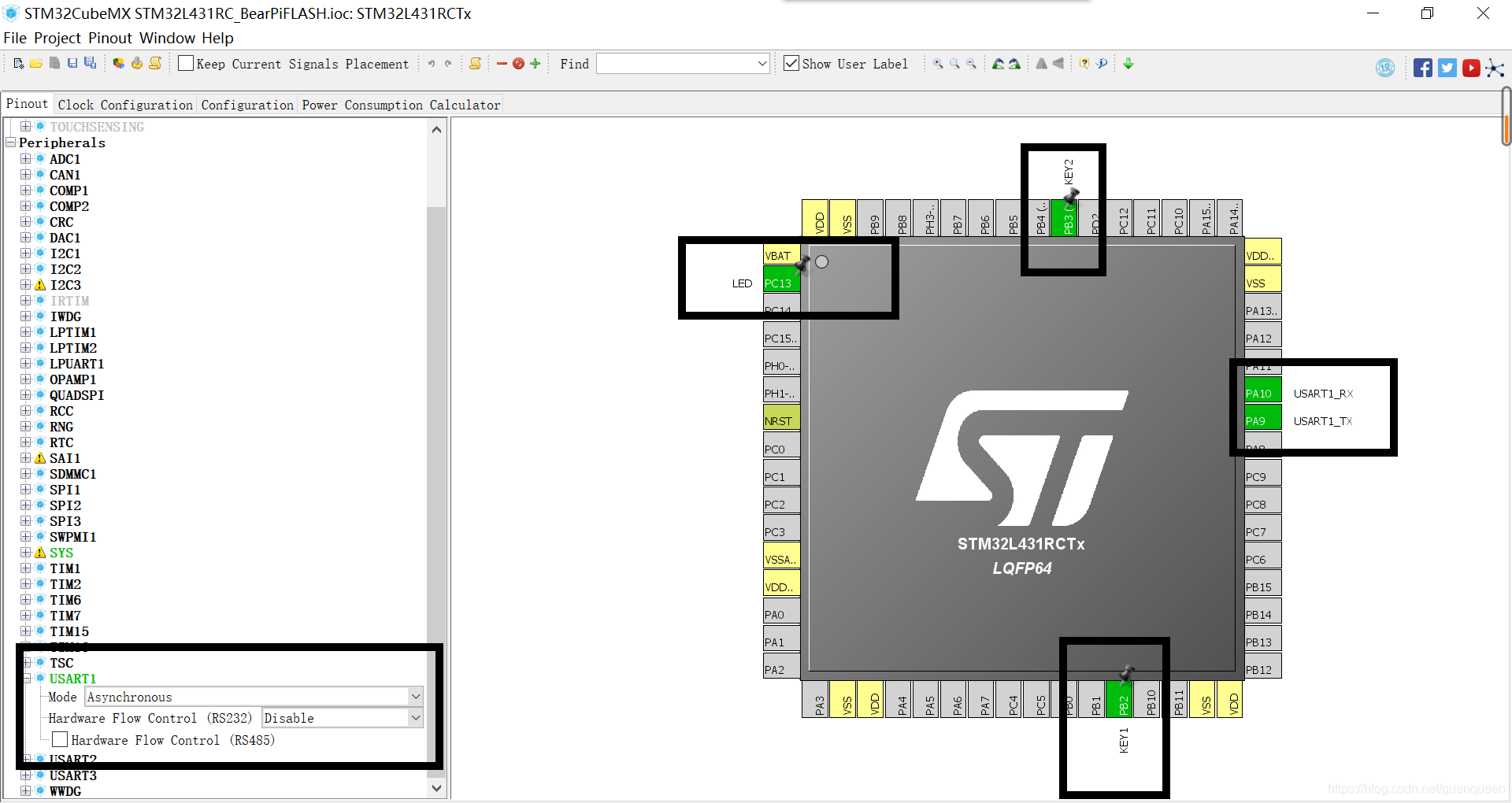
Task: Open the Help menu
Action: click(x=217, y=38)
